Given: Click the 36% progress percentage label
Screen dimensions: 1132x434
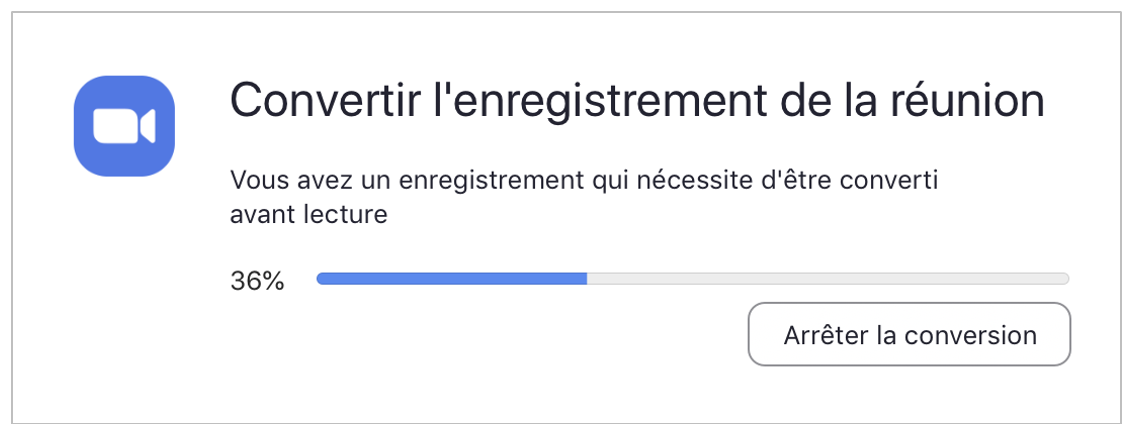Looking at the screenshot, I should pos(257,281).
